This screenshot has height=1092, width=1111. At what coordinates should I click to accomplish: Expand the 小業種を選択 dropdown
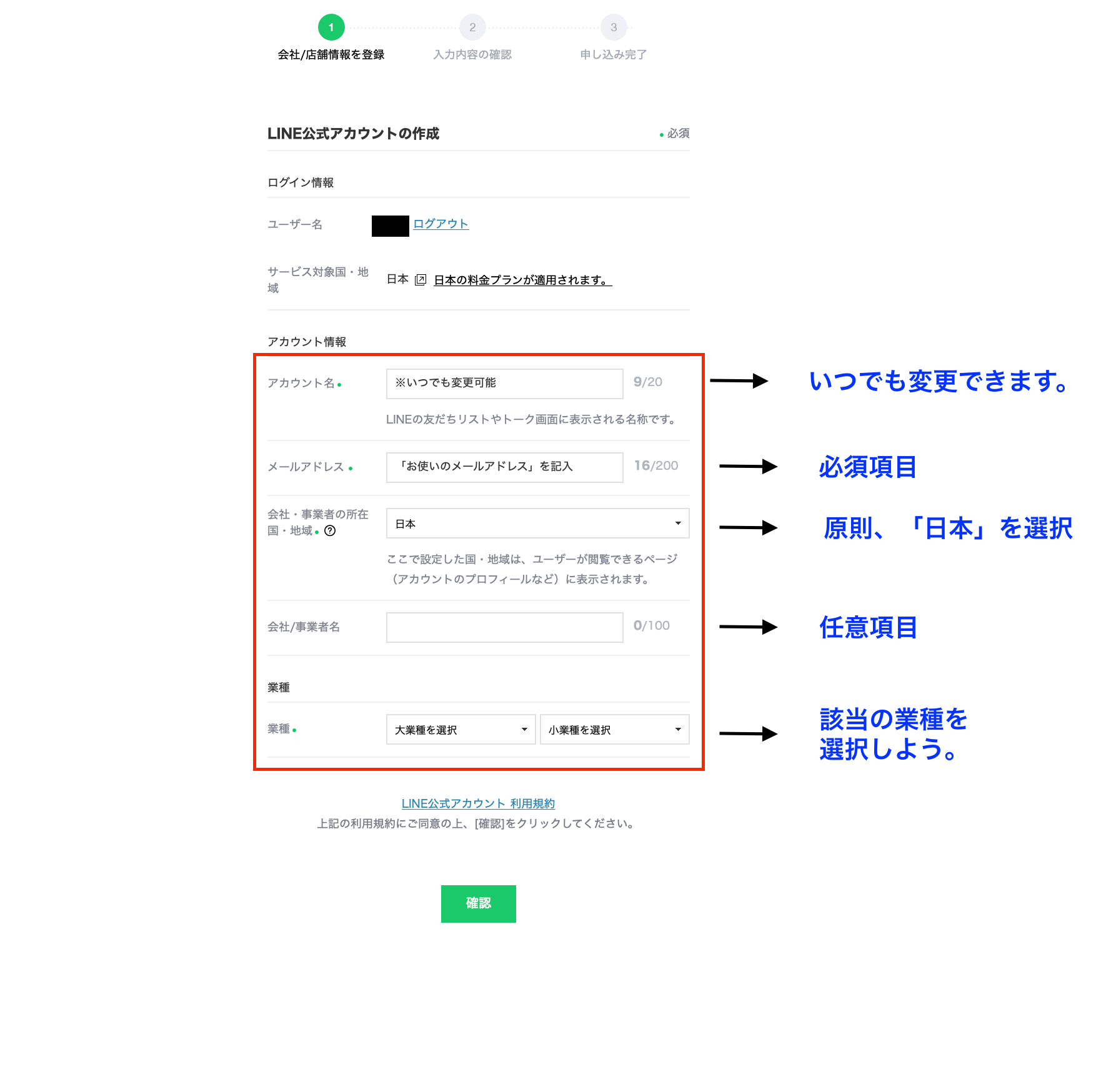click(x=614, y=729)
